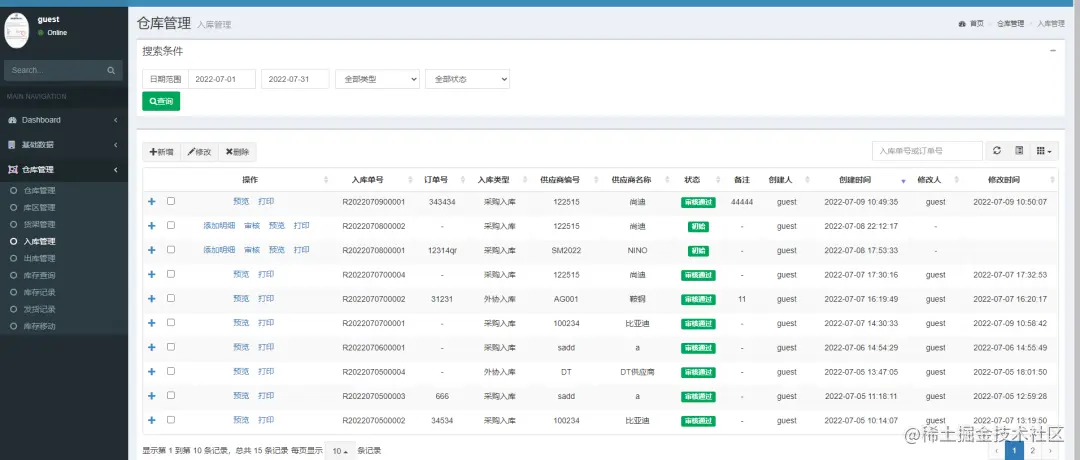Expand the Dashboard sidebar menu

[63, 120]
